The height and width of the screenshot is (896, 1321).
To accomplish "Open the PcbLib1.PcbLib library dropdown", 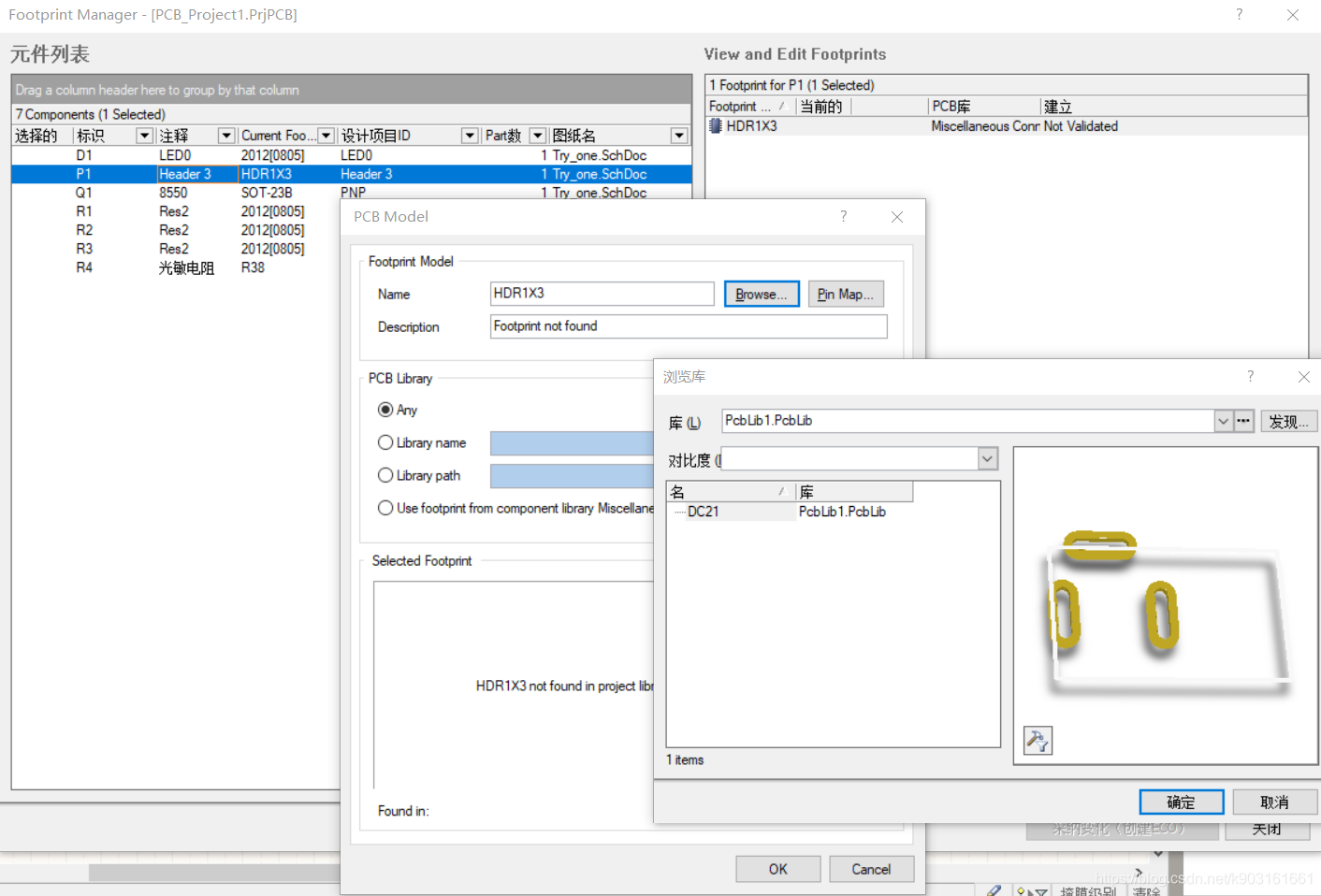I will 1223,421.
